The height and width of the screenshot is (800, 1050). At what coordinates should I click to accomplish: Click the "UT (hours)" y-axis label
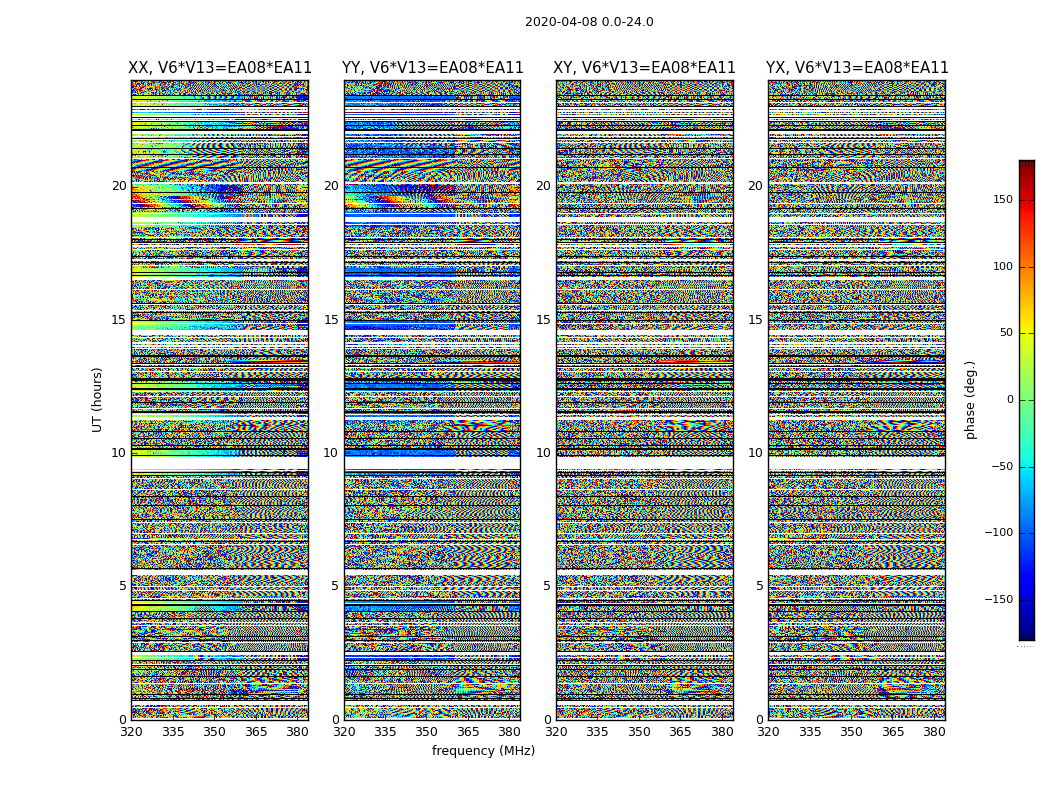tap(97, 400)
